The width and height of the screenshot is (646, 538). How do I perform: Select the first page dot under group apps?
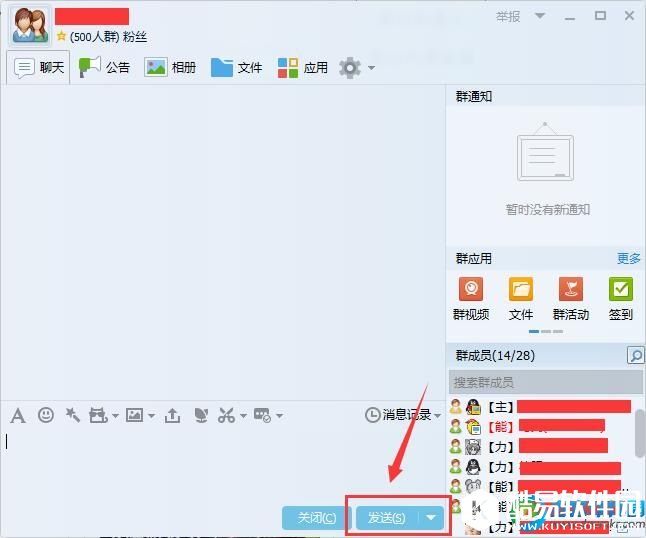[534, 331]
